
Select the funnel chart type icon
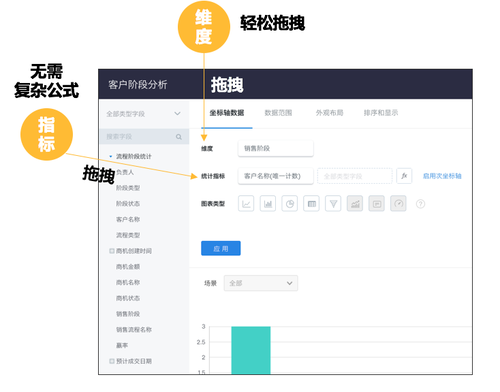pyautogui.click(x=333, y=204)
